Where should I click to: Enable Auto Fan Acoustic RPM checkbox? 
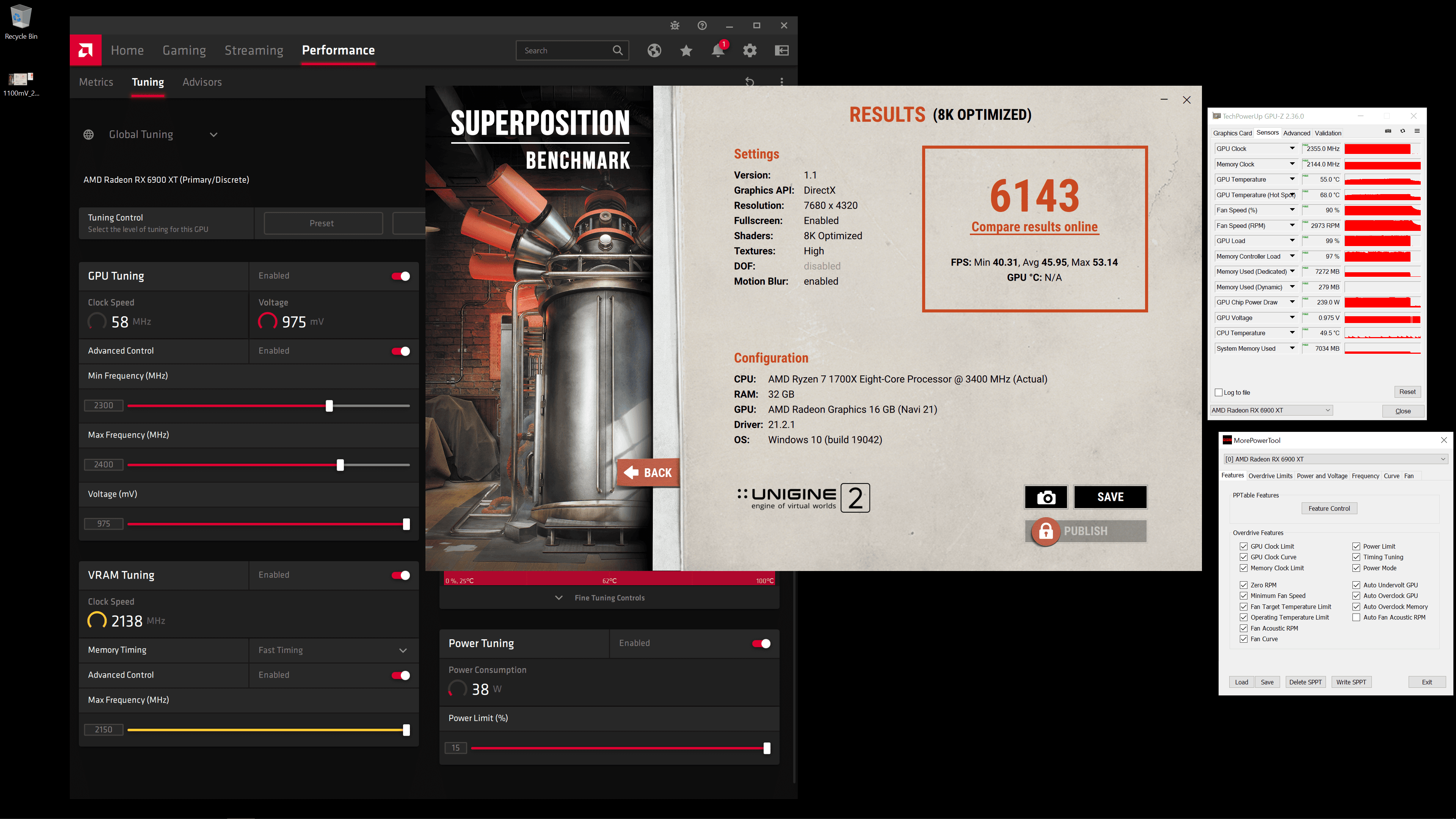[x=1356, y=617]
